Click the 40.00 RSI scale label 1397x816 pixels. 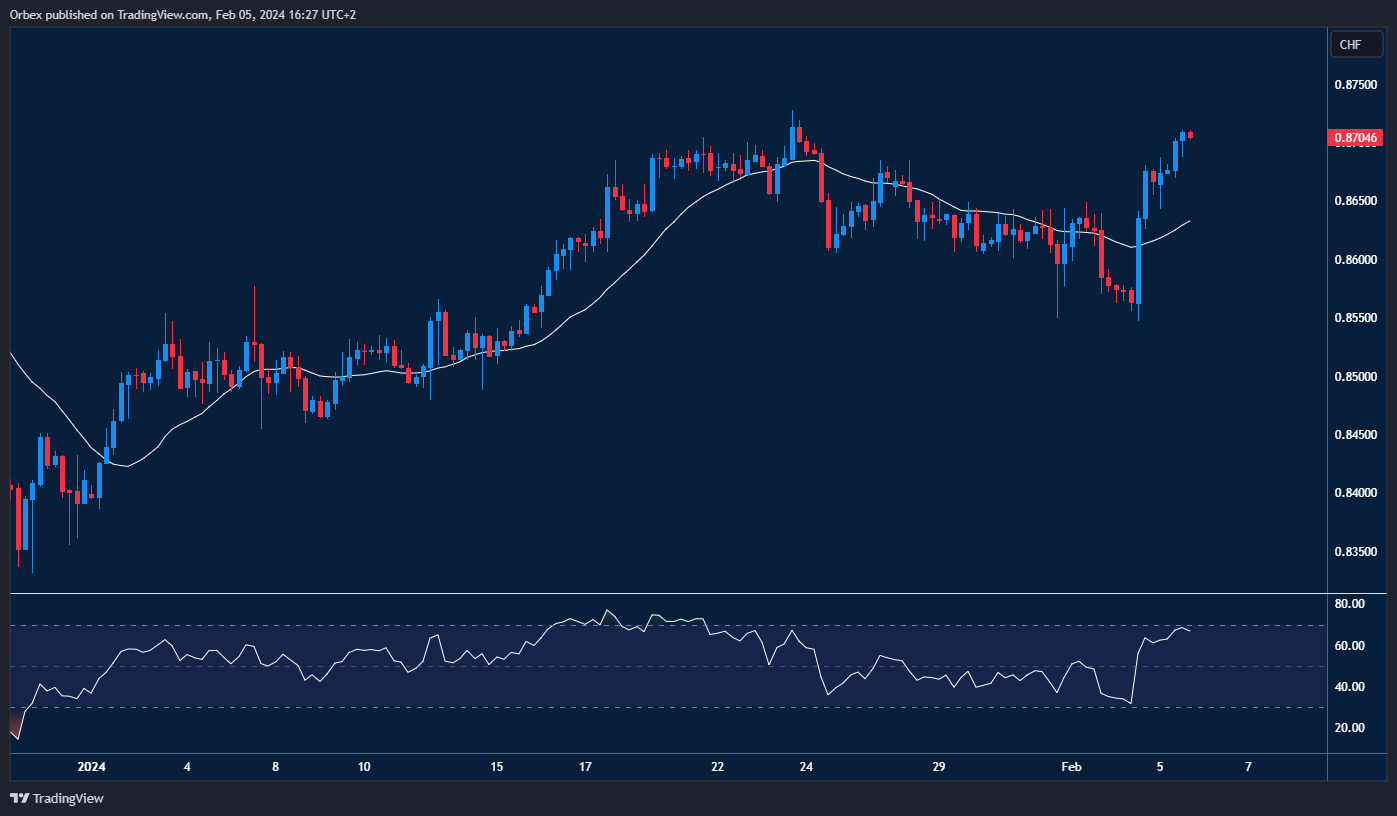(1349, 687)
